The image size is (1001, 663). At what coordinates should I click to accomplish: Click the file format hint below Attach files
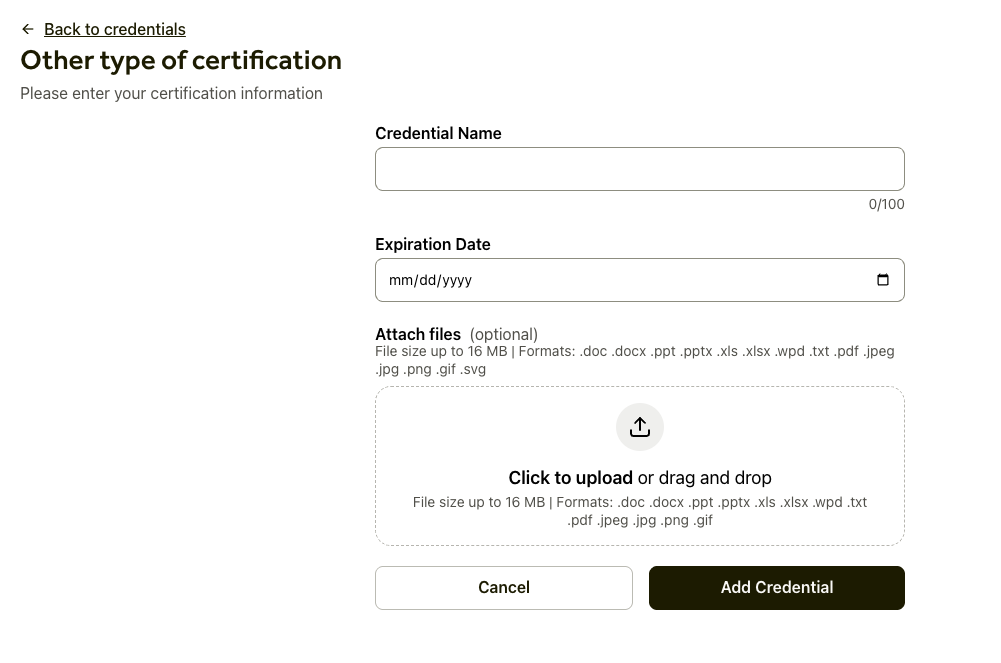click(634, 360)
